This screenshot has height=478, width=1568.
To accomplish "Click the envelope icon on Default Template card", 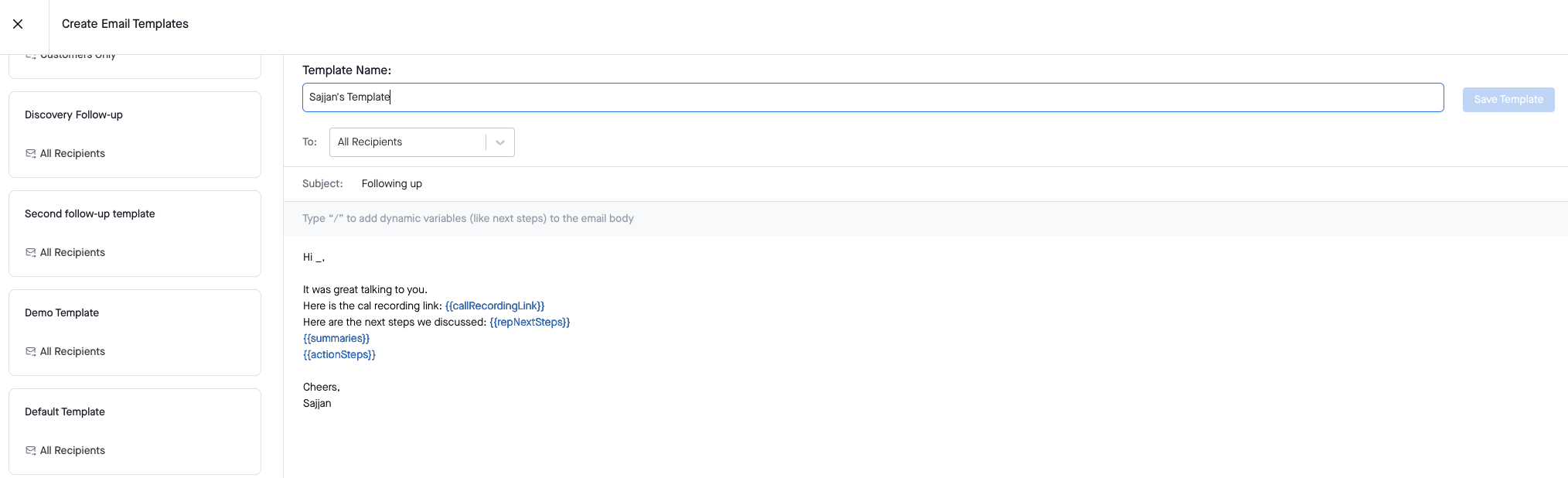I will click(30, 449).
